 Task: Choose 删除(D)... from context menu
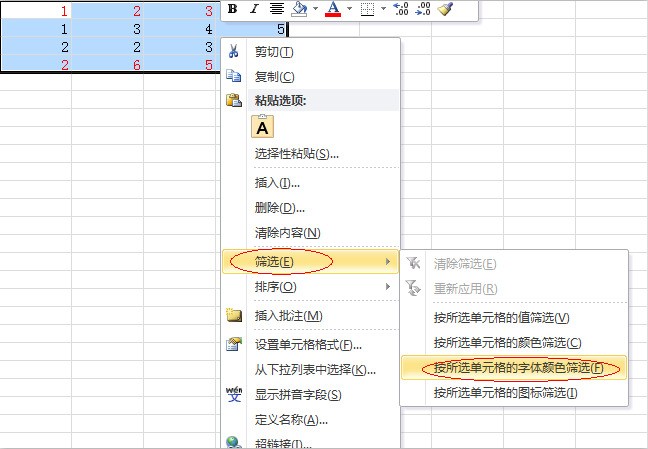tap(310, 208)
